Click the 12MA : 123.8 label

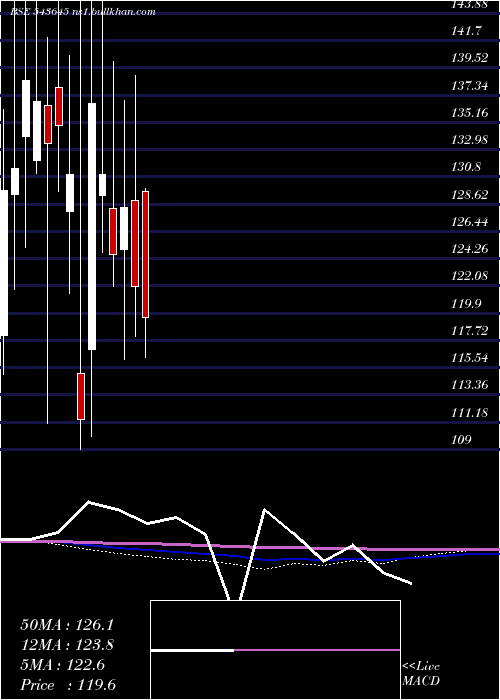click(x=67, y=645)
